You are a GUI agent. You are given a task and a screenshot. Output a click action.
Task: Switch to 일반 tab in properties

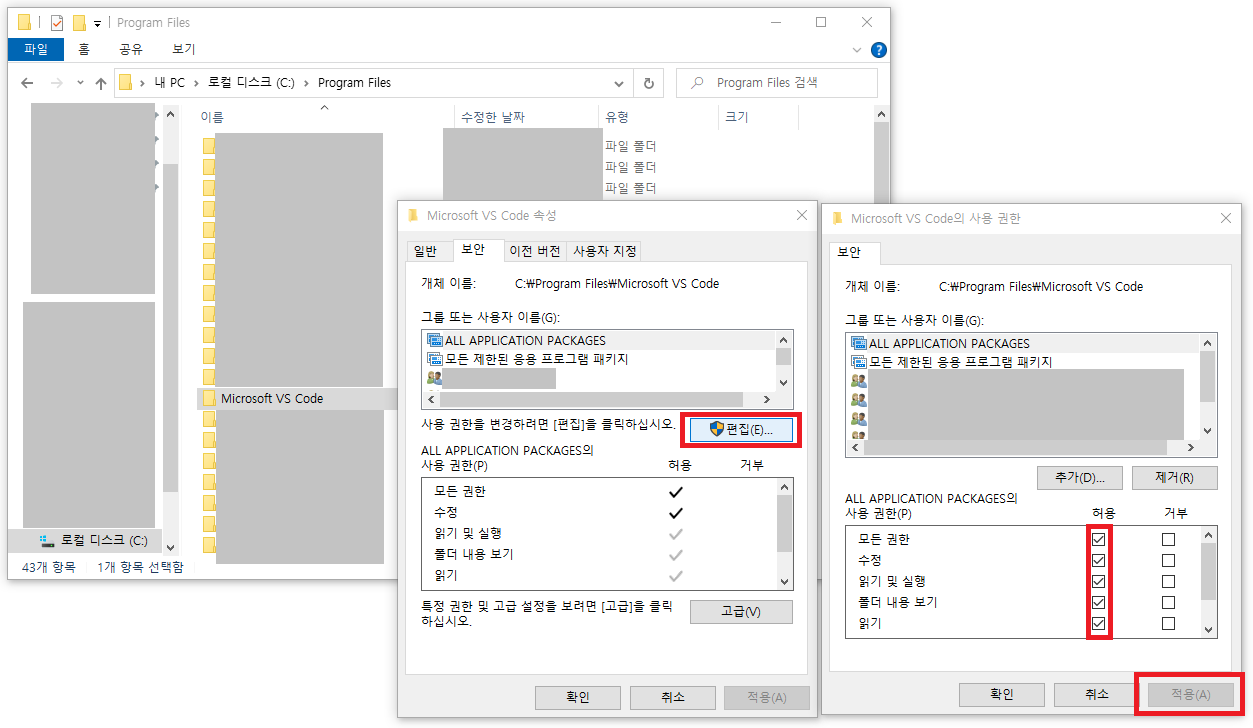[x=425, y=251]
